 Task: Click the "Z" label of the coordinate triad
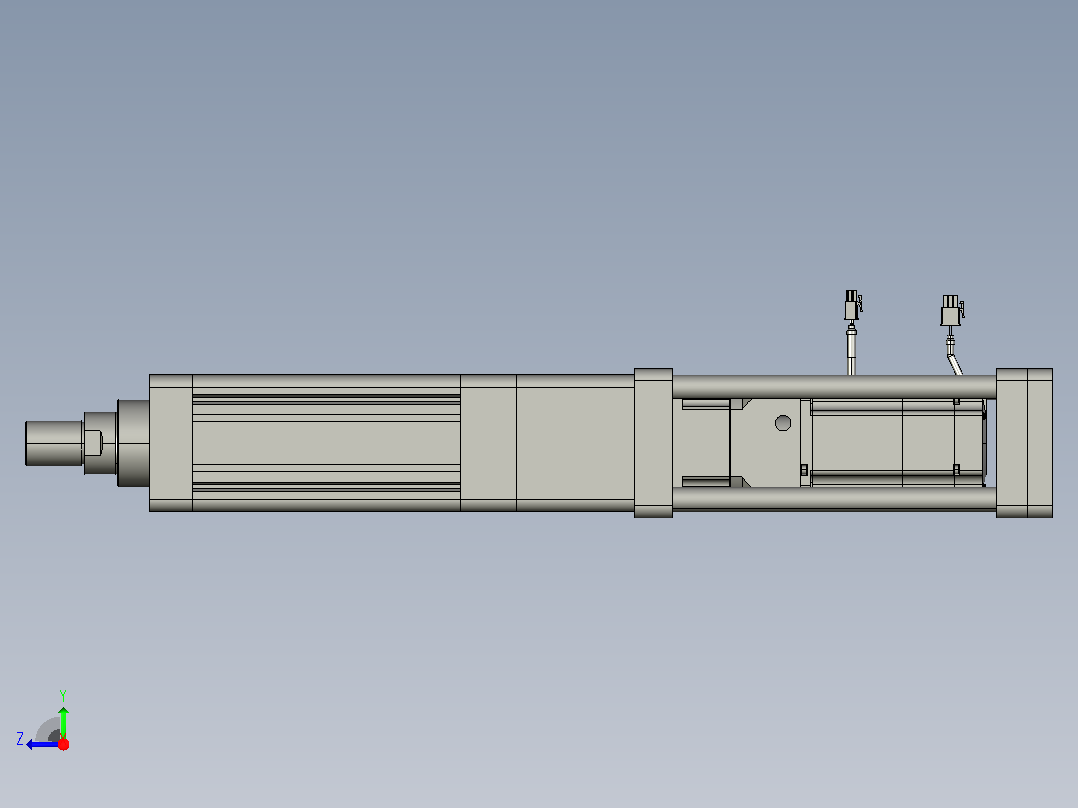pyautogui.click(x=20, y=739)
